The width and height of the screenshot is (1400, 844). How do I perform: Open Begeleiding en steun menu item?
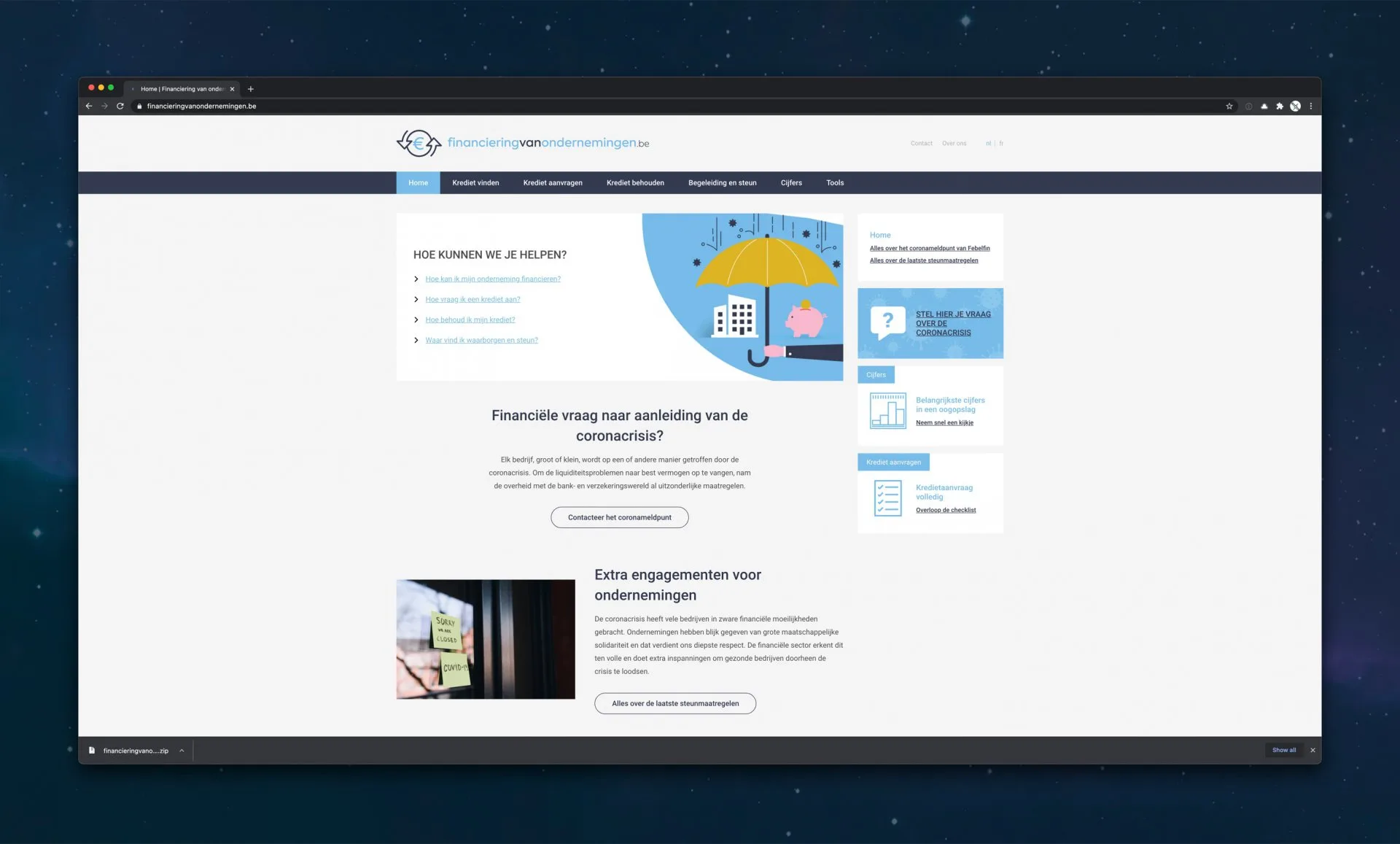(723, 183)
